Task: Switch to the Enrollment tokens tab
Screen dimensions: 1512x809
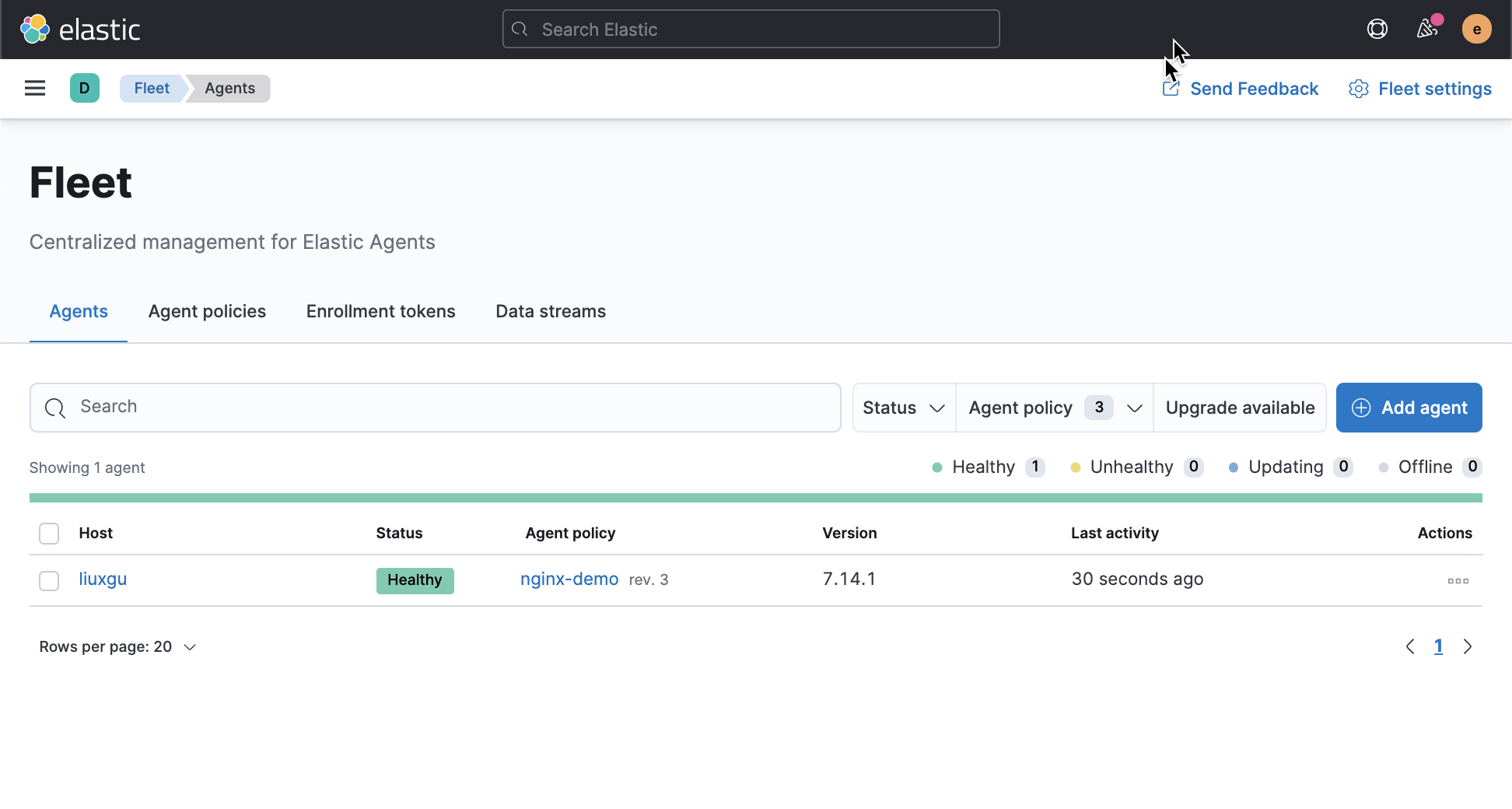Action: (380, 311)
